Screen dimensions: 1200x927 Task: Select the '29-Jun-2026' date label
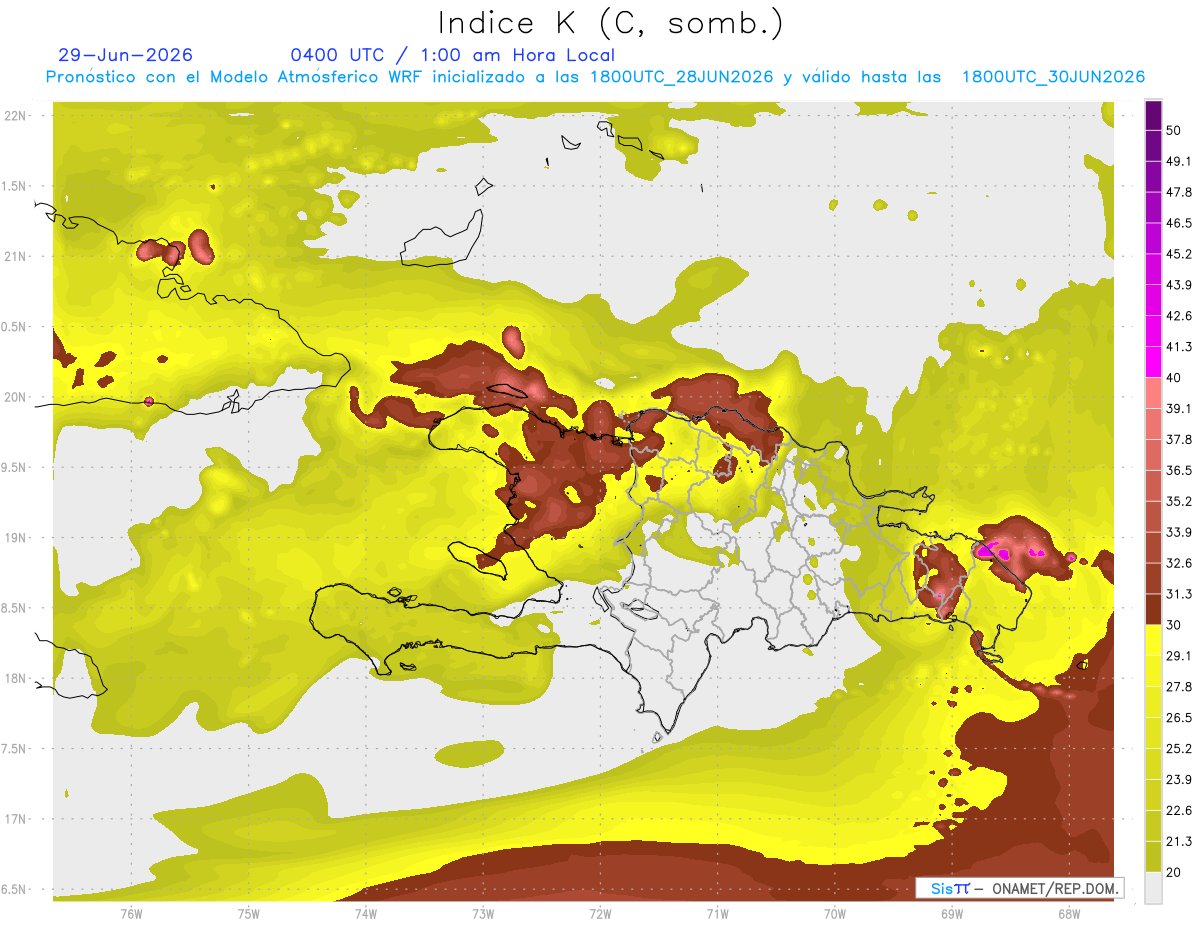[x=126, y=55]
